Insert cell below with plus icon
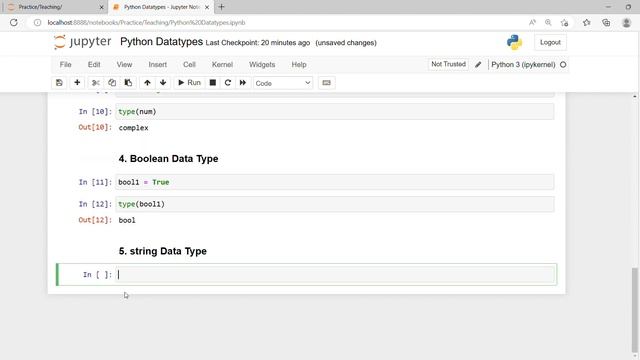The width and height of the screenshot is (640, 360). point(77,83)
